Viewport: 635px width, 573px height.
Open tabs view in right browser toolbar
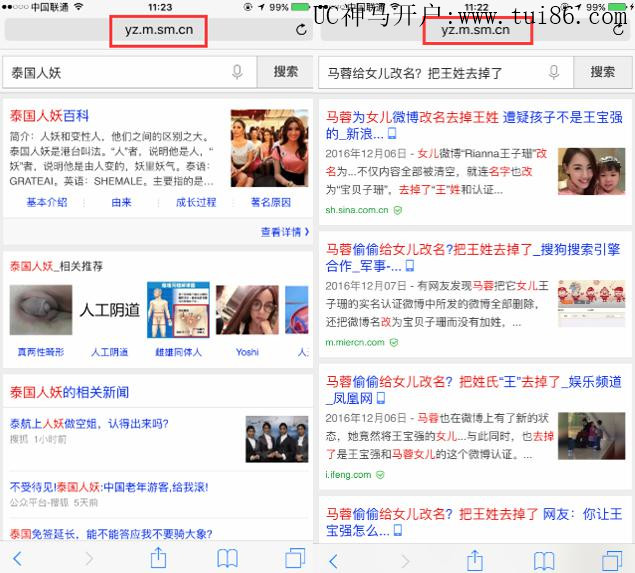click(612, 561)
